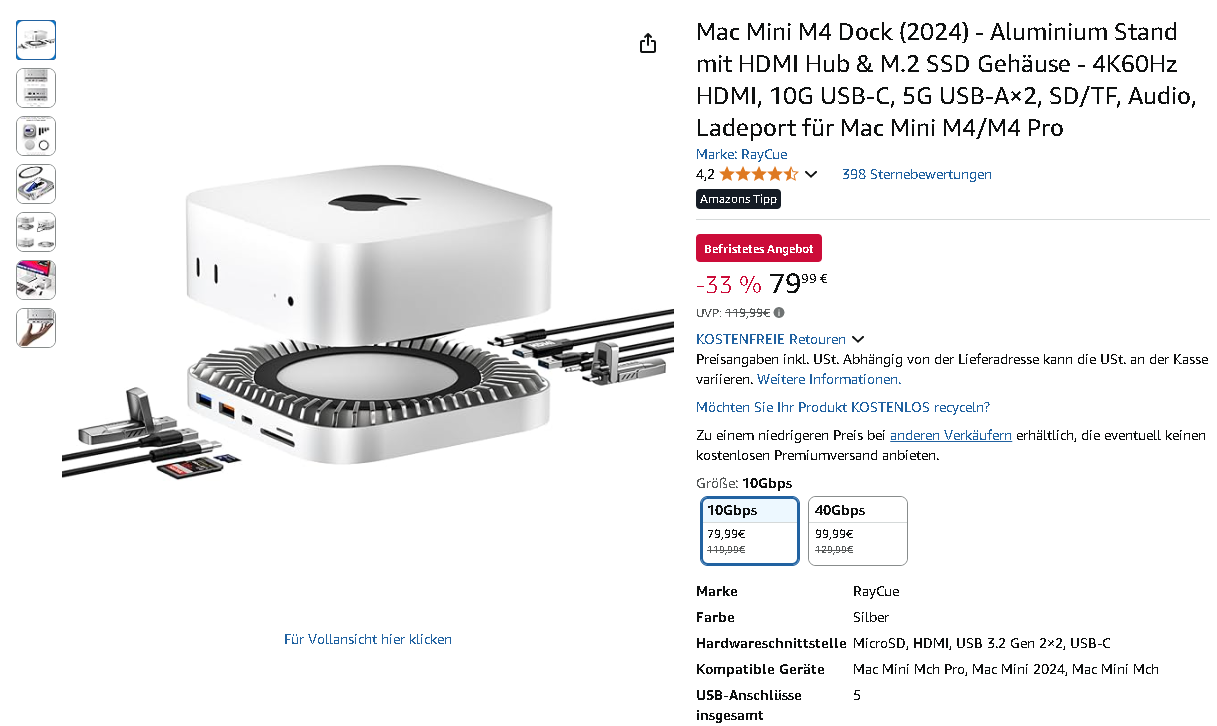The image size is (1217, 726).
Task: Click the share icon above product image
Action: 648,43
